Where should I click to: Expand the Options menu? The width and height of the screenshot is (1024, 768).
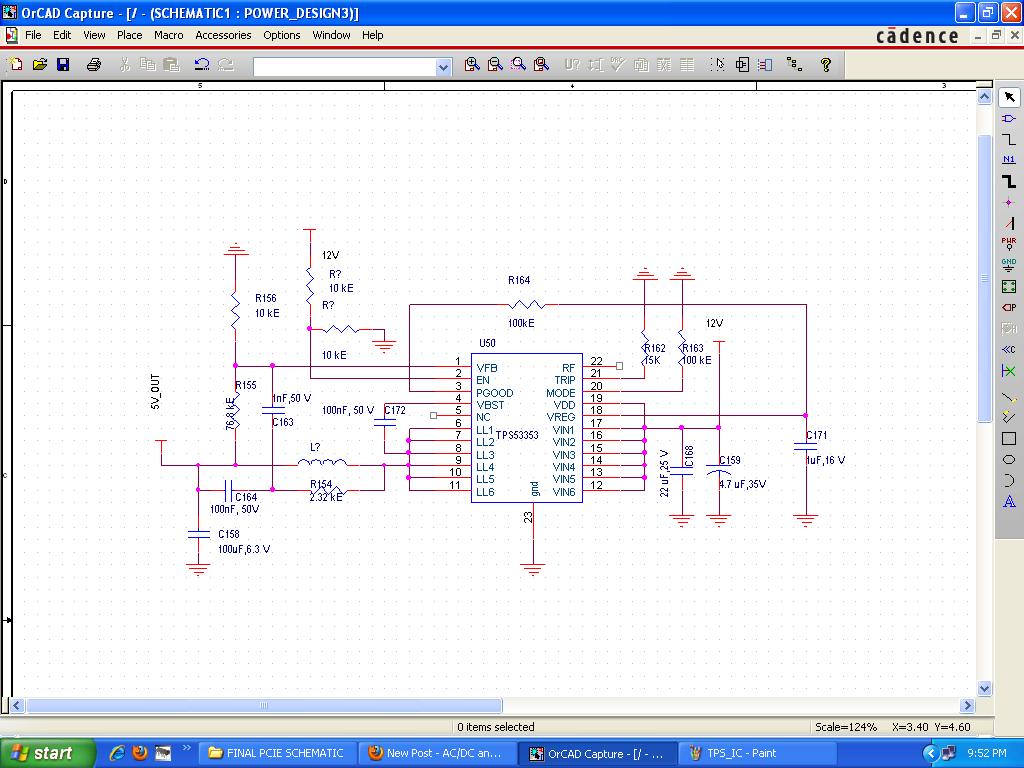point(281,35)
